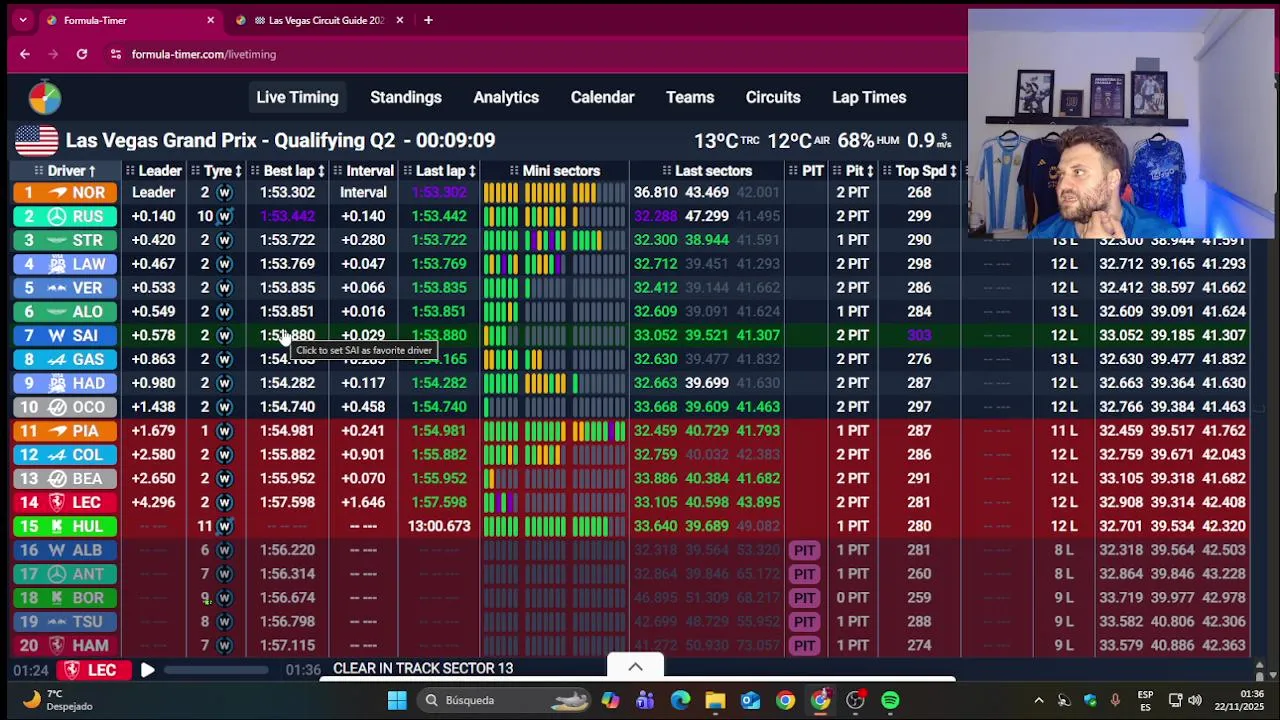1280x720 pixels.
Task: Open the weather widget showing 7°C
Action: [57, 700]
